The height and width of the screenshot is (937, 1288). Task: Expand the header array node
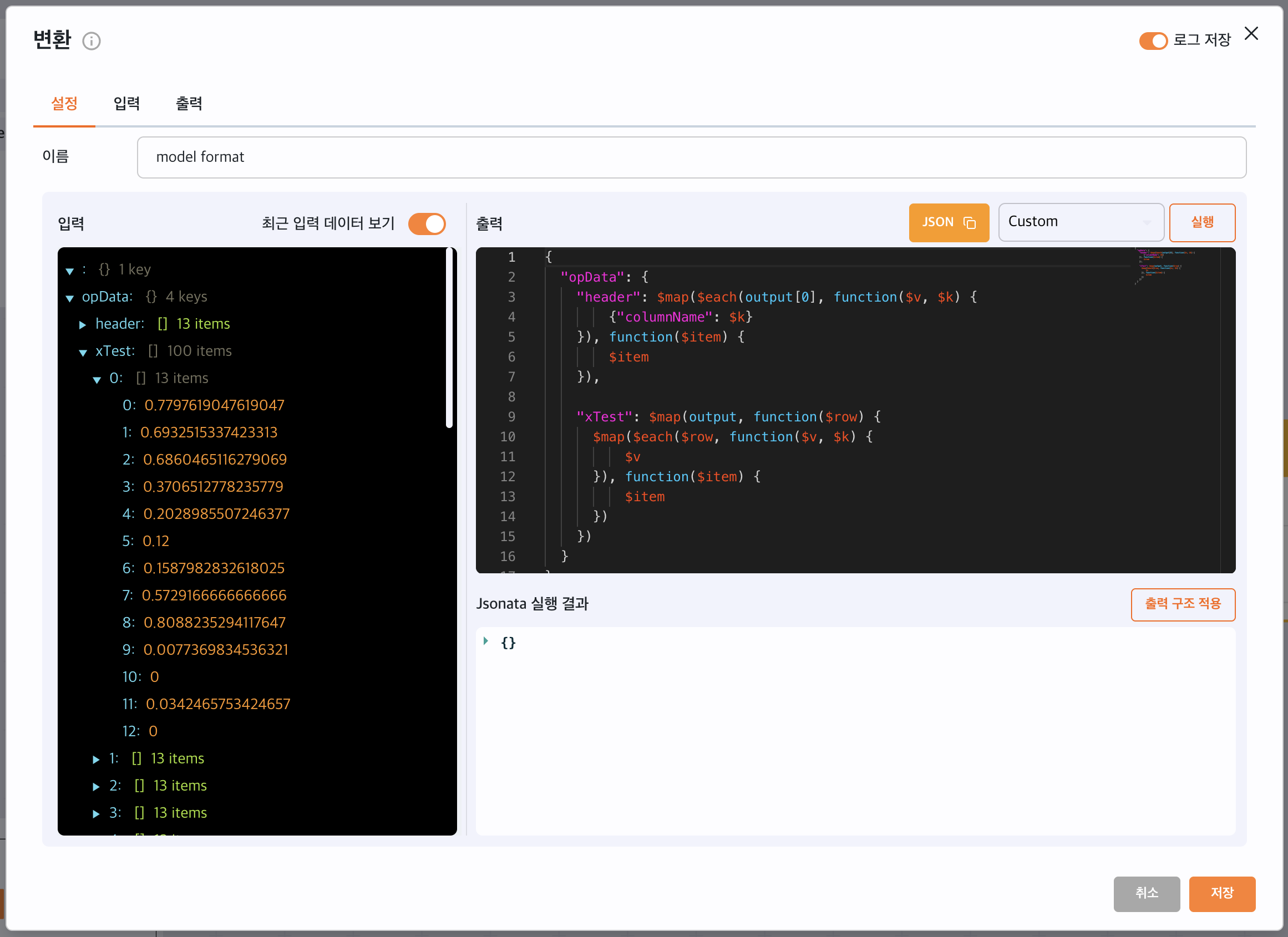coord(83,325)
